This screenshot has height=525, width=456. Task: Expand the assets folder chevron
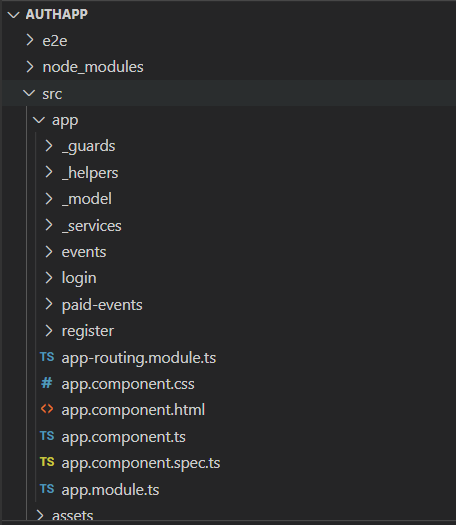[40, 515]
